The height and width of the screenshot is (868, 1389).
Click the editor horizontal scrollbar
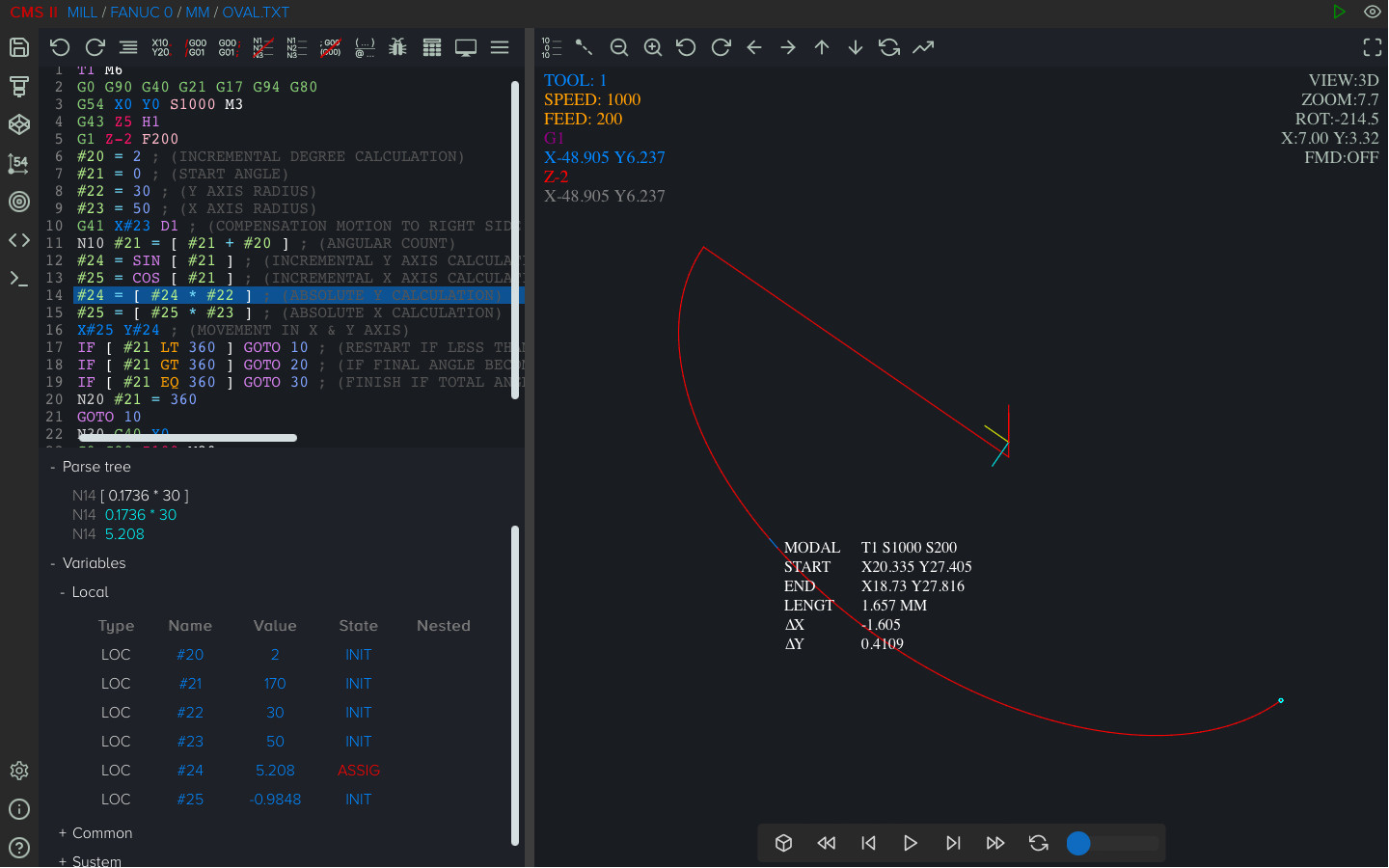click(x=188, y=438)
